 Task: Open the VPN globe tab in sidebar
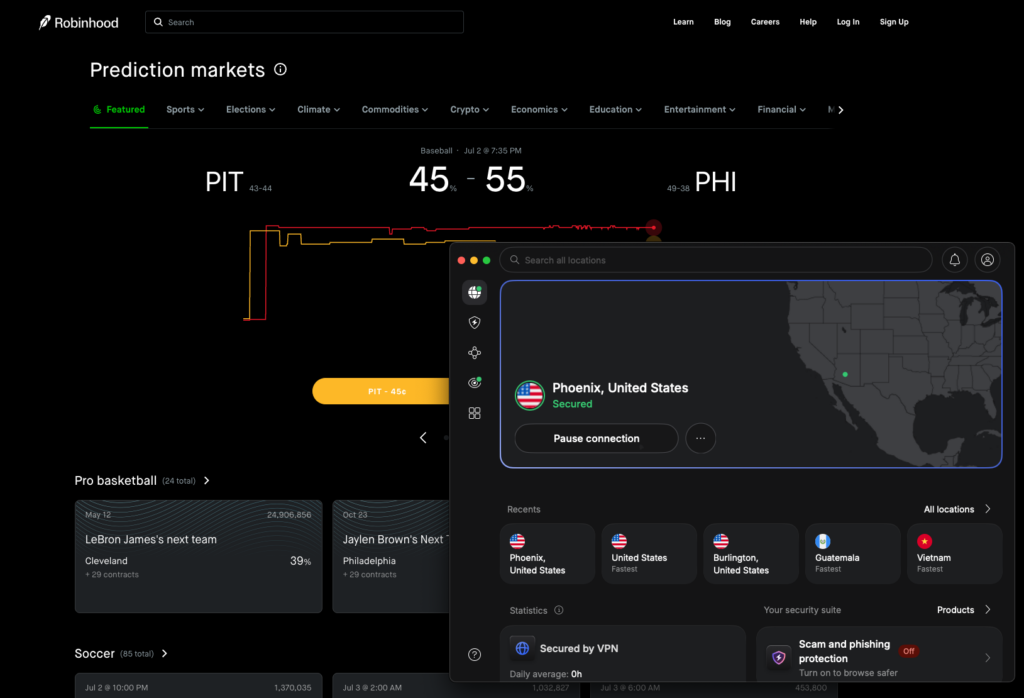pos(475,292)
